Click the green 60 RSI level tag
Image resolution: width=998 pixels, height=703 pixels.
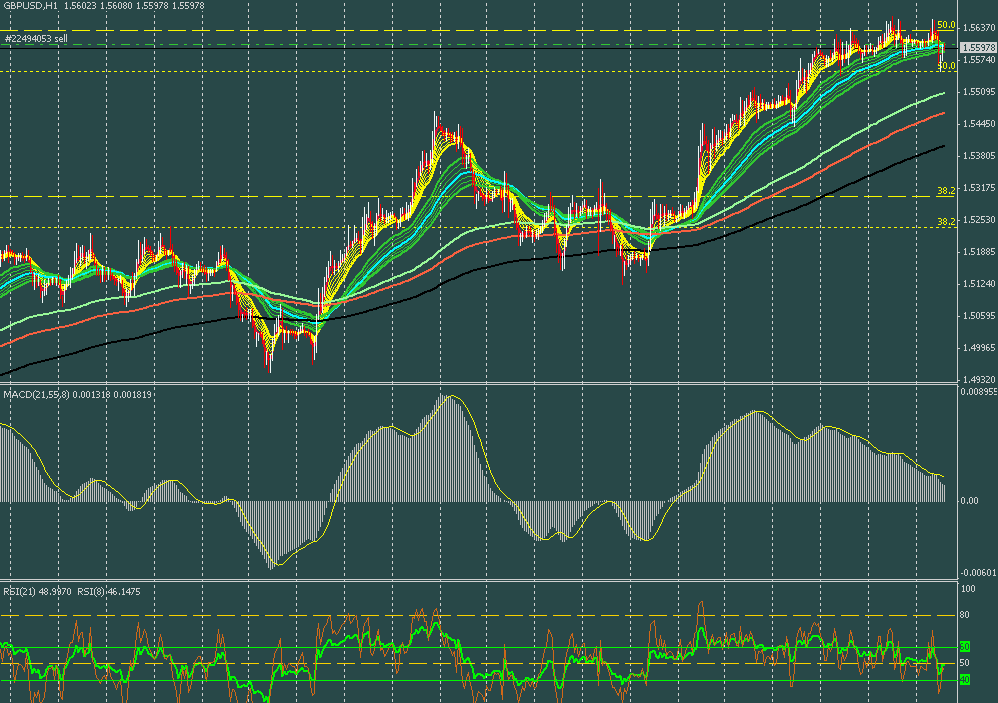point(965,646)
